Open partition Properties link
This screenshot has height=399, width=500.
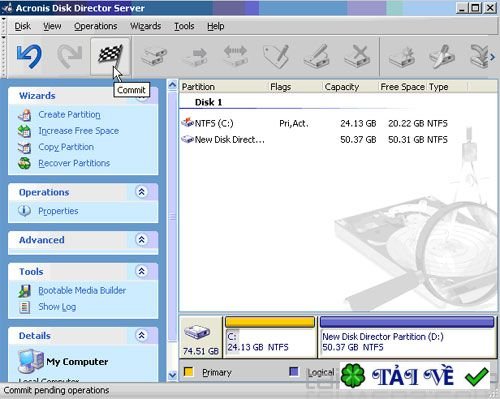point(58,211)
